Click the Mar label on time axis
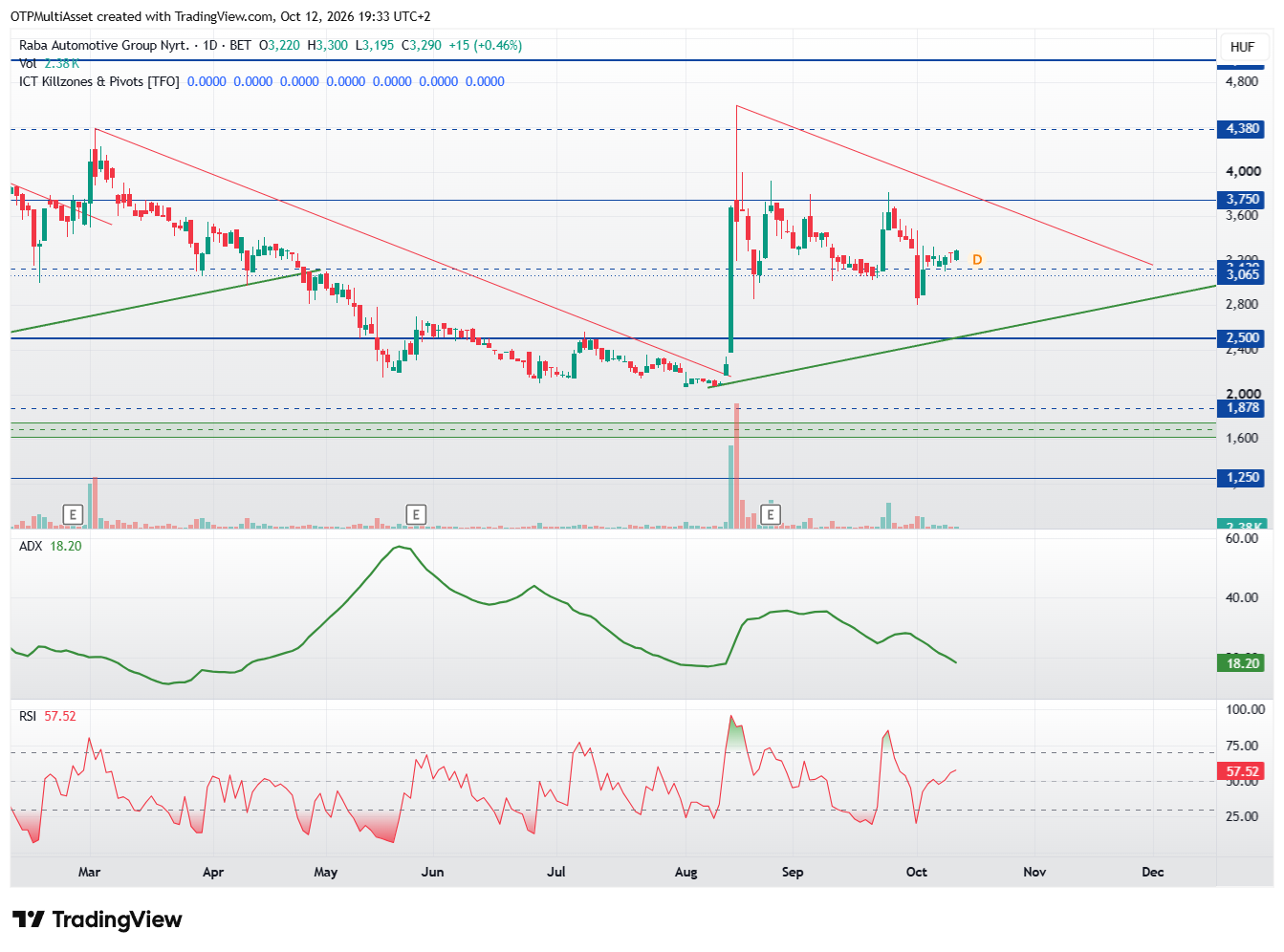This screenshot has width=1284, height=952. pyautogui.click(x=89, y=872)
